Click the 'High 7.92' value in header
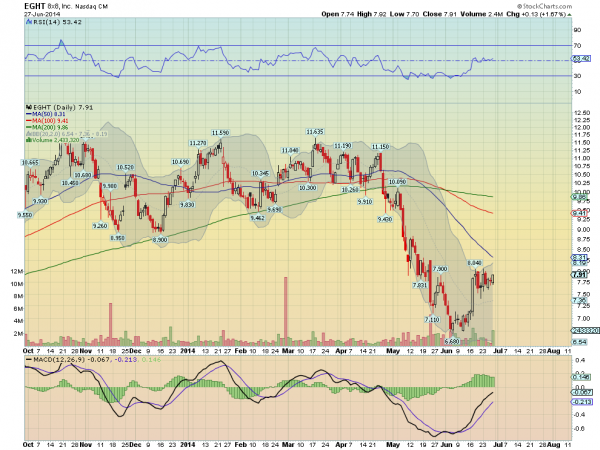The image size is (600, 450). tap(372, 14)
